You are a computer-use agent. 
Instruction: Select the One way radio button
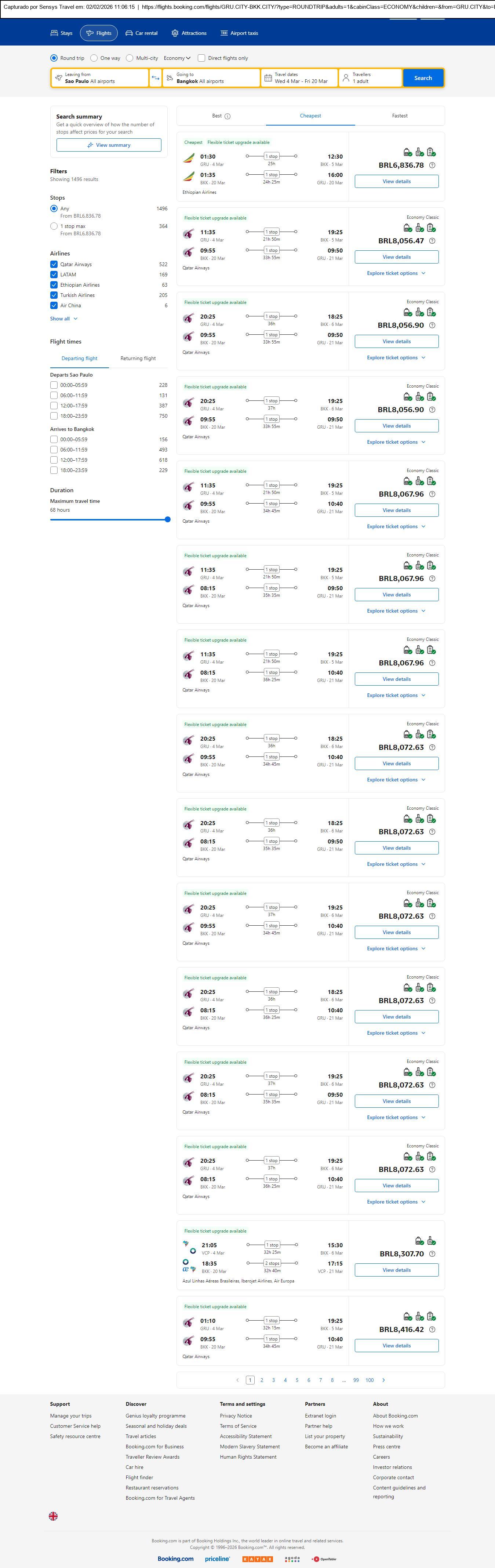(94, 58)
